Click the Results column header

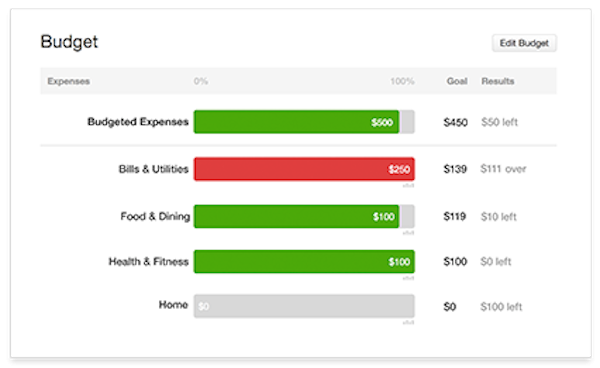[x=497, y=81]
